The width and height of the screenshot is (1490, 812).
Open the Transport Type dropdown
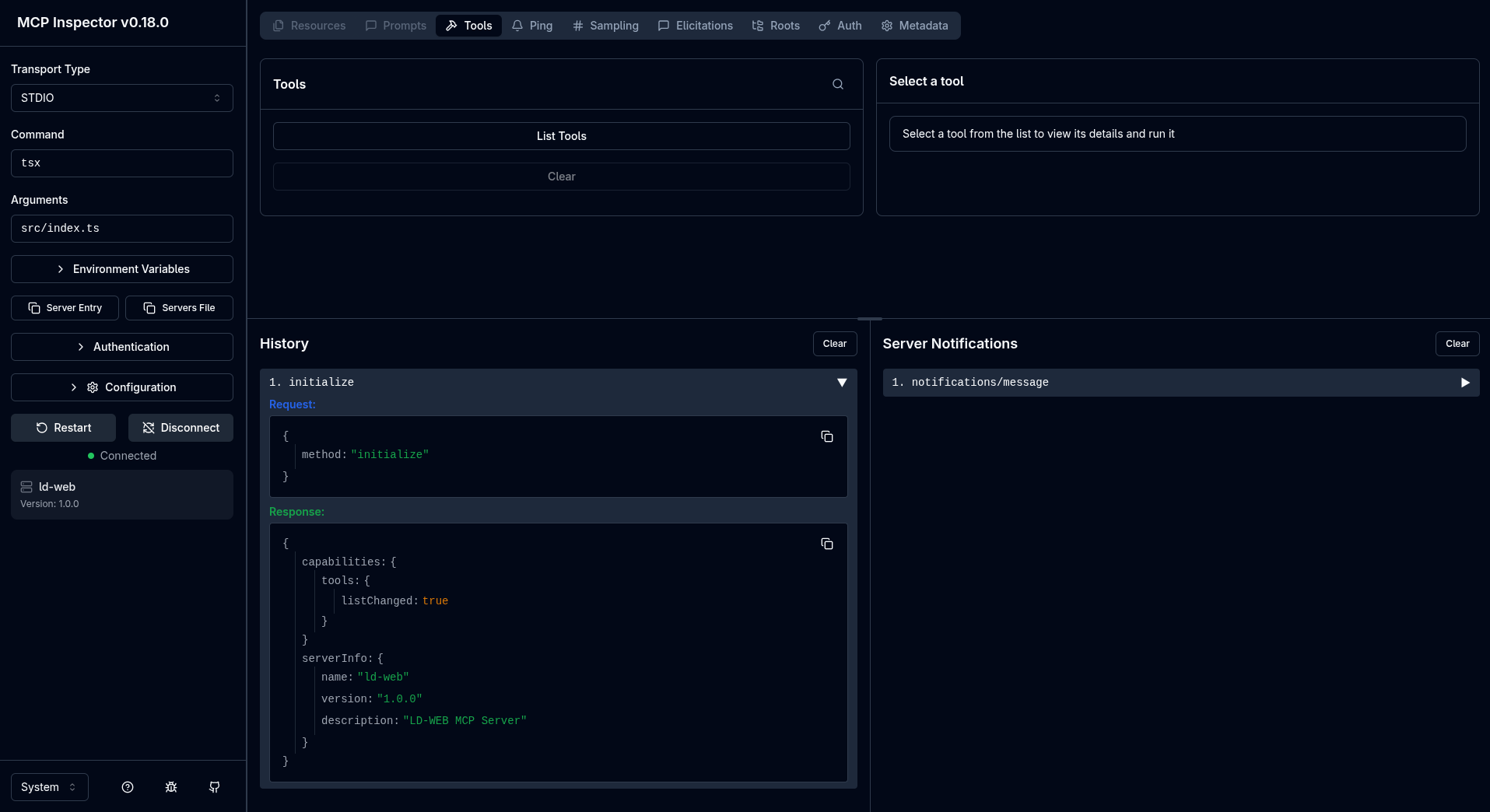[x=121, y=97]
